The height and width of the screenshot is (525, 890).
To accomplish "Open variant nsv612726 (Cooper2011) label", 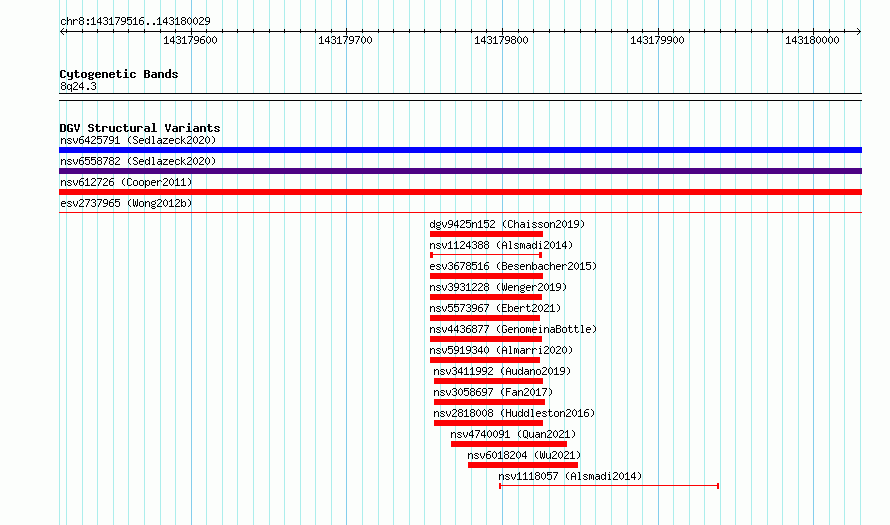I will point(126,182).
